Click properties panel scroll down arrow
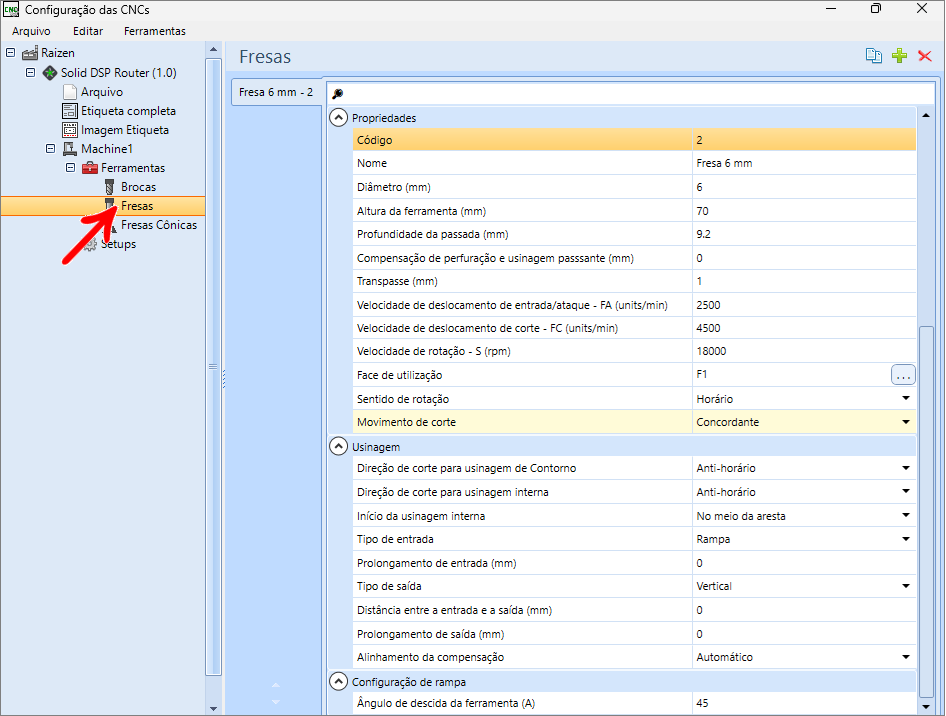 [926, 707]
